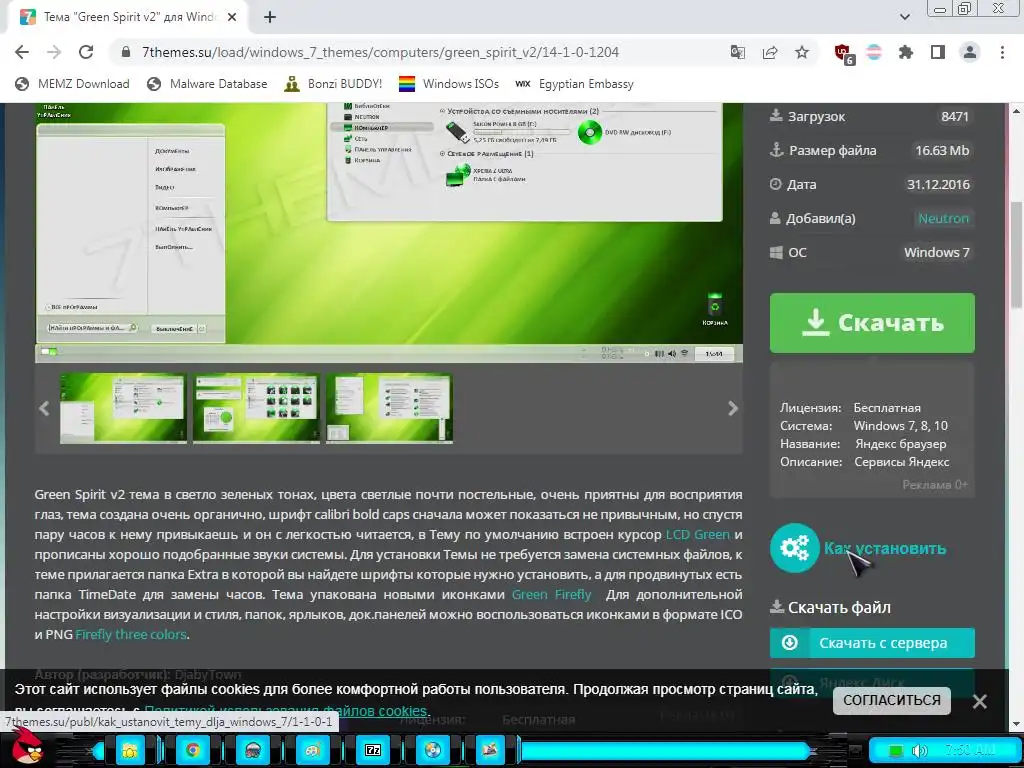The width and height of the screenshot is (1024, 768).
Task: Open Firefly three colors link
Action: [131, 634]
